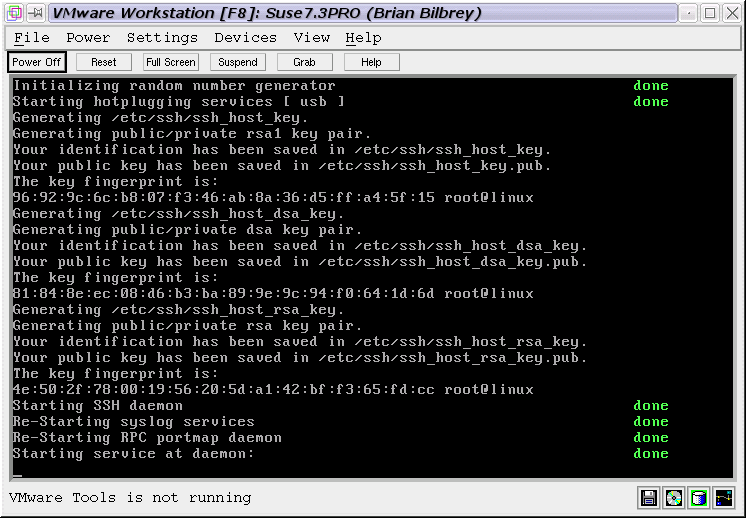
Task: Suspend the virtual machine
Action: pyautogui.click(x=238, y=62)
